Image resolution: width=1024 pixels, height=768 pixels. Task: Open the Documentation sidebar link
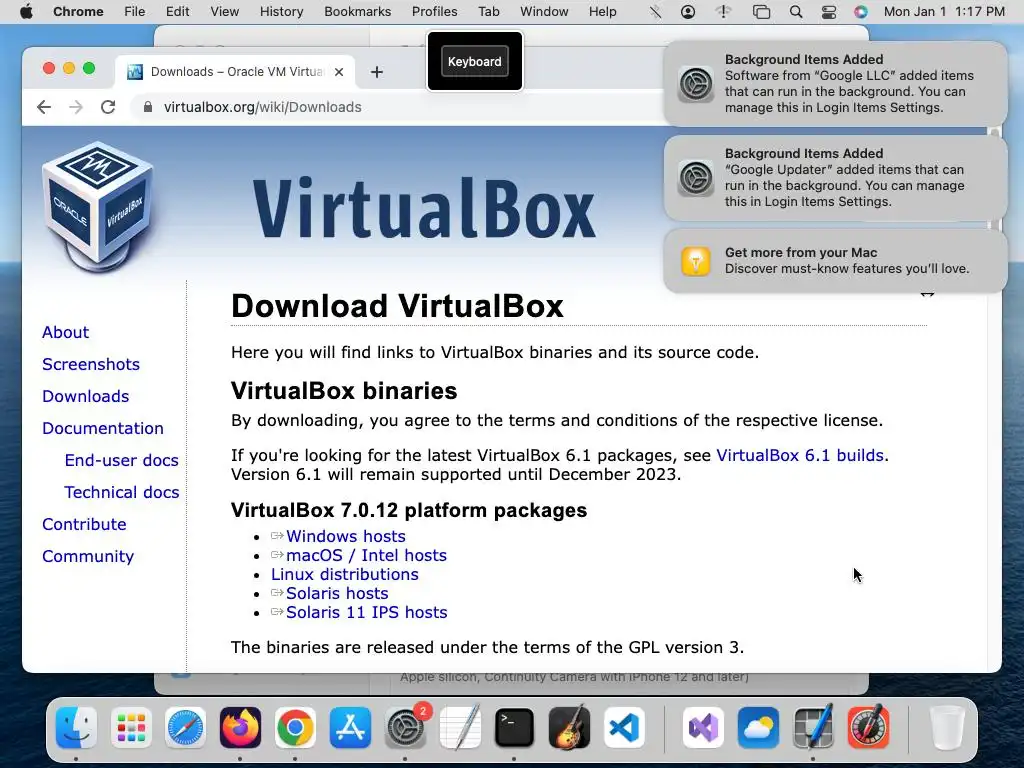103,428
